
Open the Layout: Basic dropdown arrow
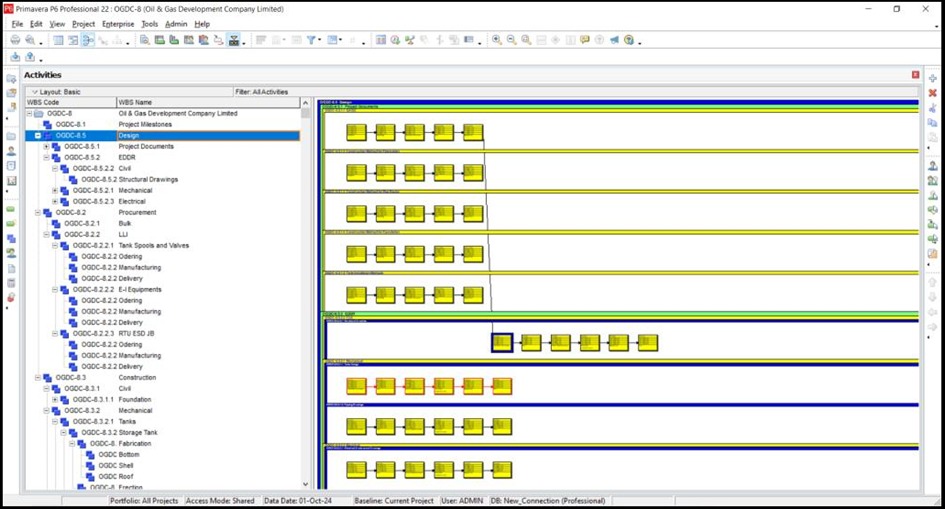[x=34, y=92]
